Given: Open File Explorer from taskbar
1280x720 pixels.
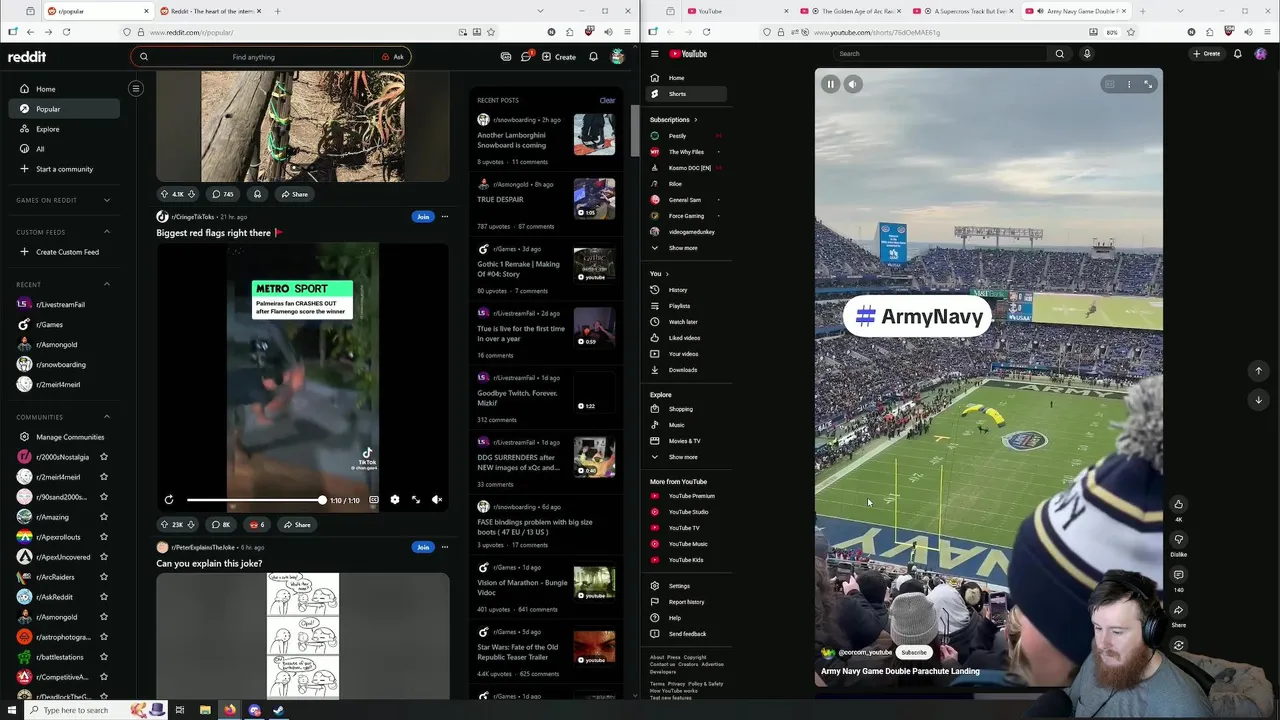Looking at the screenshot, I should click(x=204, y=710).
